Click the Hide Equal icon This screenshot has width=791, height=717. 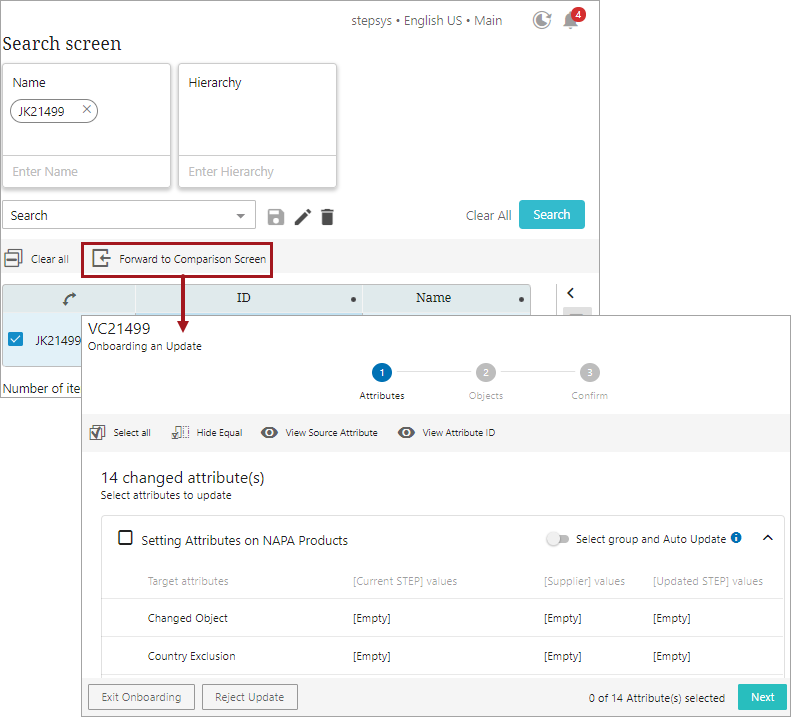(180, 432)
